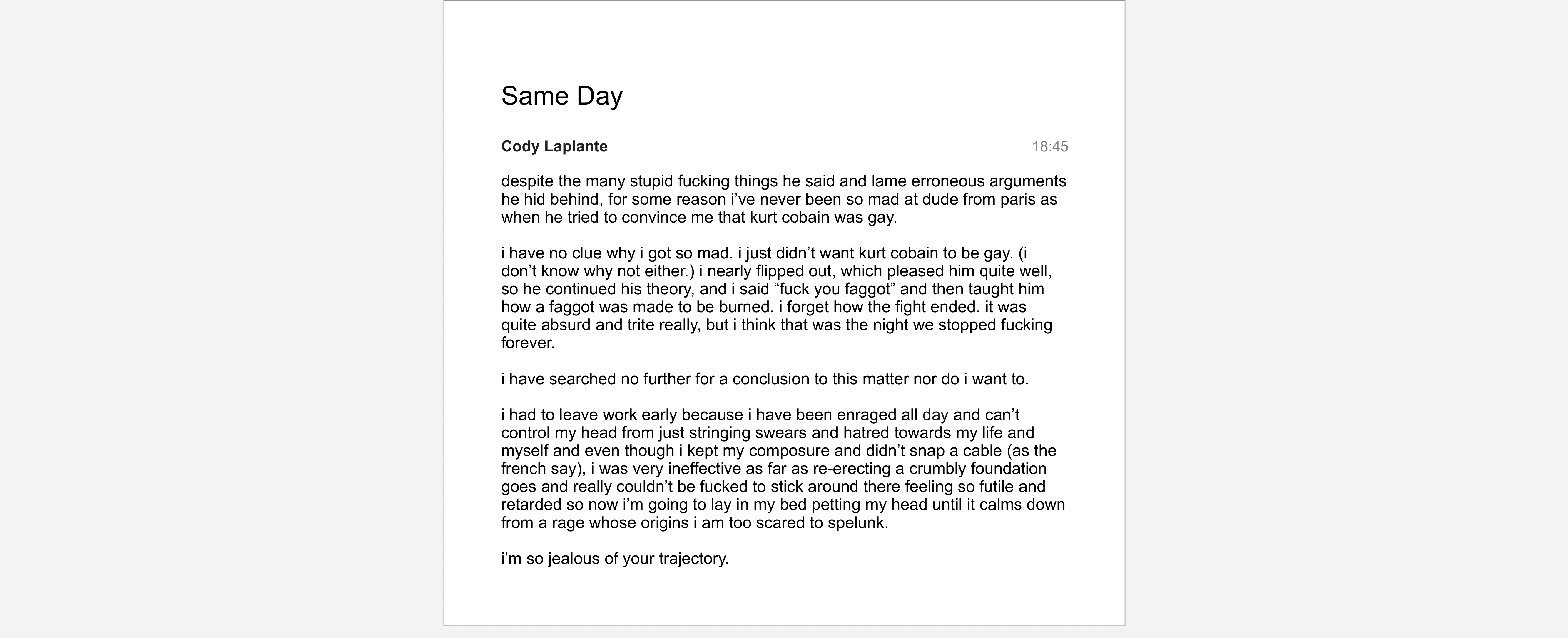Click the author name Cody Laplante
This screenshot has width=1568, height=638.
coord(554,146)
